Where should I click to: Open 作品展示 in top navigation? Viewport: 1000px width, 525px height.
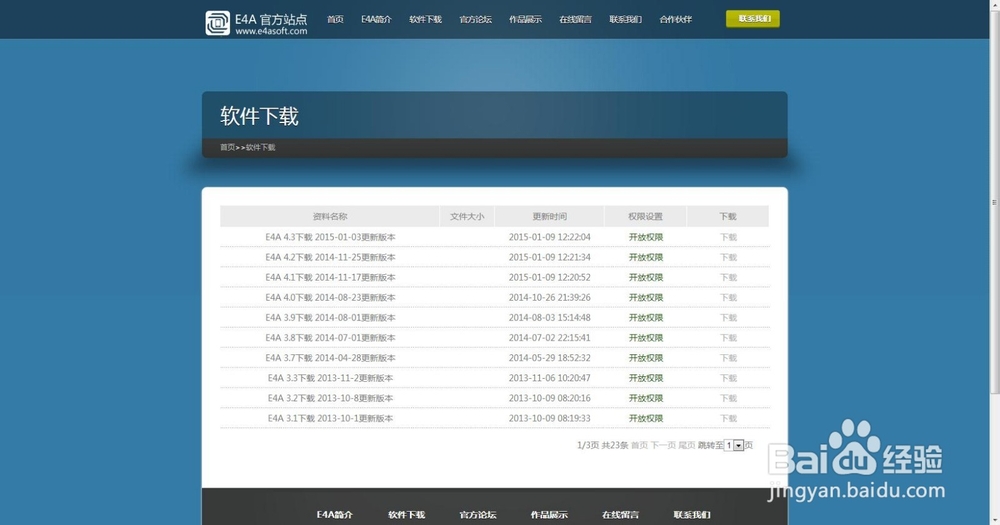[x=526, y=19]
